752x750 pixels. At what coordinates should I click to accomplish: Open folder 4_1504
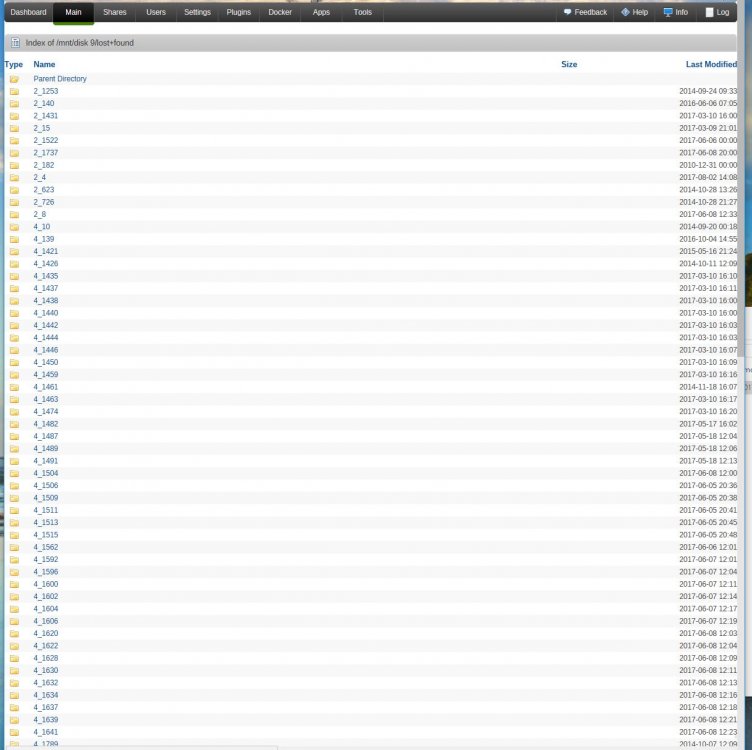click(x=46, y=473)
